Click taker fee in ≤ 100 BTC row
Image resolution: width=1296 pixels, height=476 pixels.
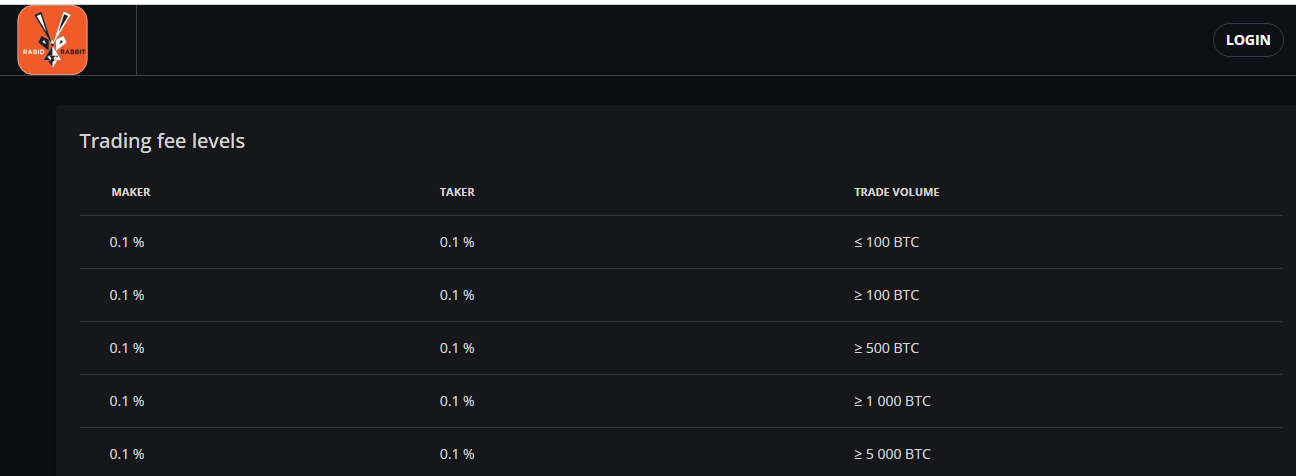tap(457, 242)
